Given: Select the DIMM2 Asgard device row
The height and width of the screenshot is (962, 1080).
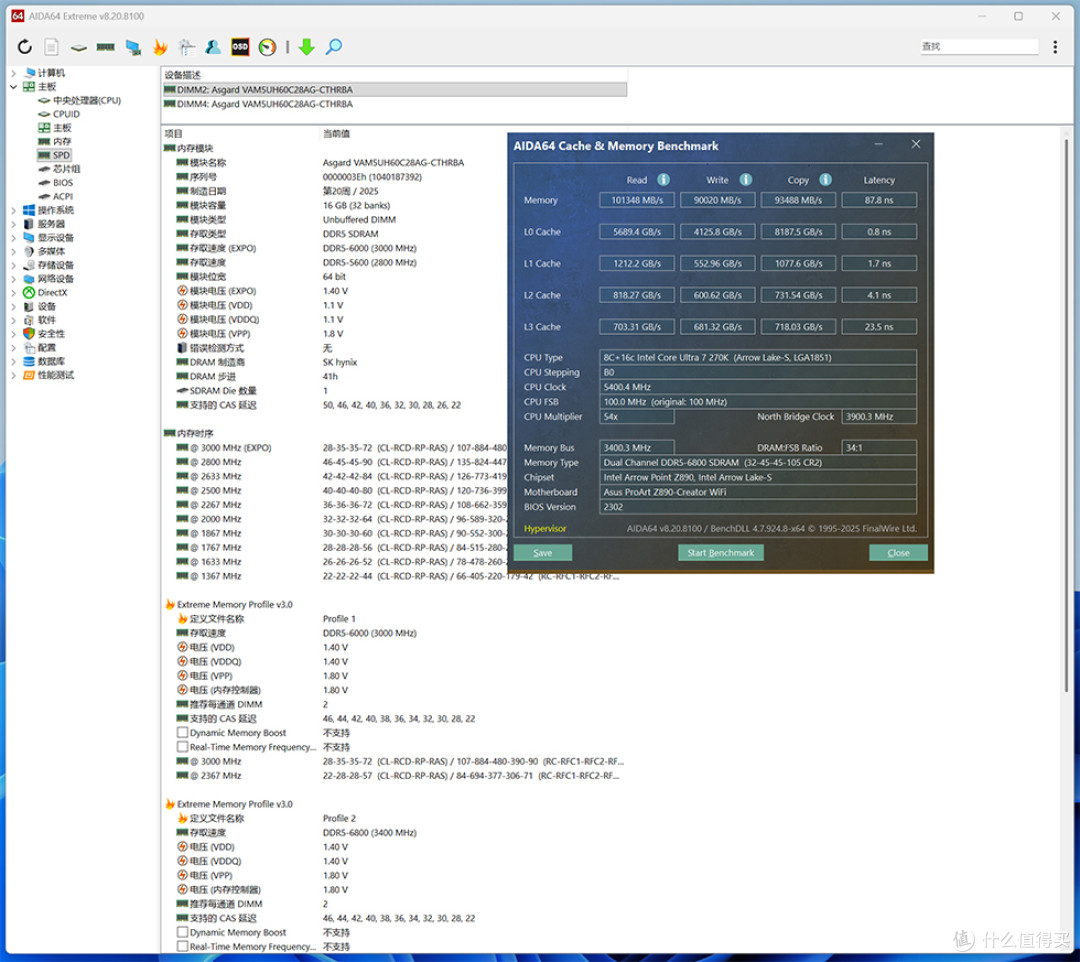Looking at the screenshot, I should pyautogui.click(x=395, y=90).
